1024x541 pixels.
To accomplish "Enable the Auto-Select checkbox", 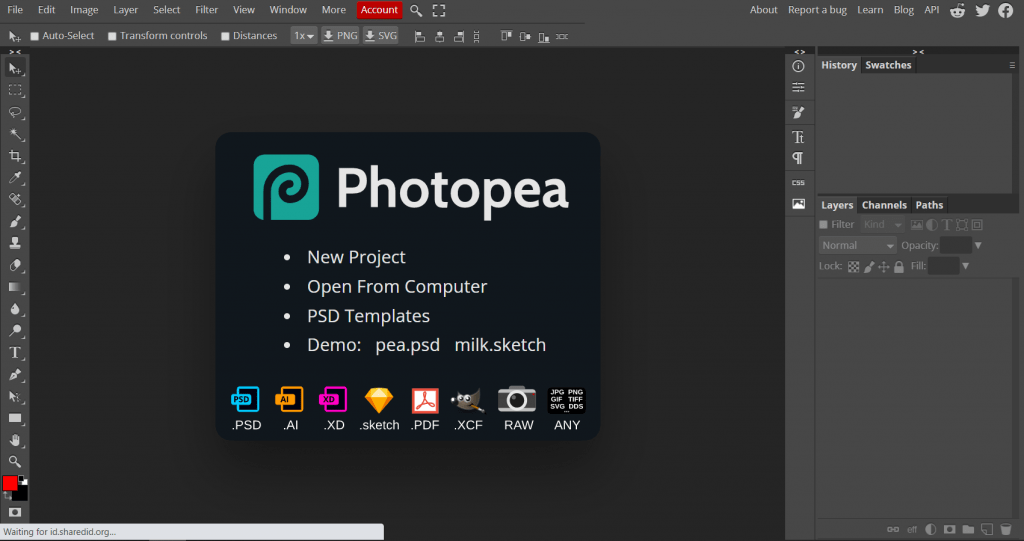I will [x=35, y=36].
